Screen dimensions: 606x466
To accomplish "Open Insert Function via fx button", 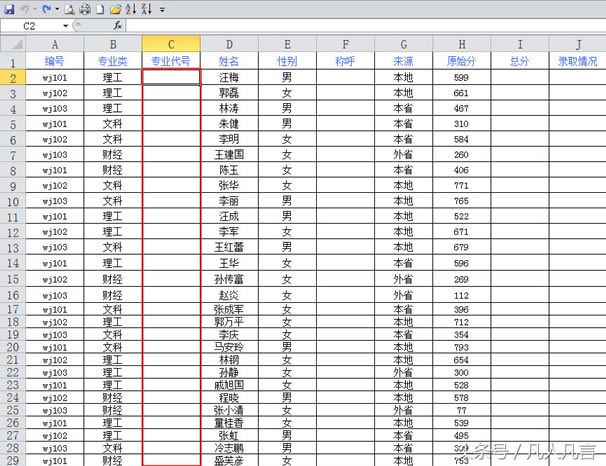I will click(x=118, y=26).
